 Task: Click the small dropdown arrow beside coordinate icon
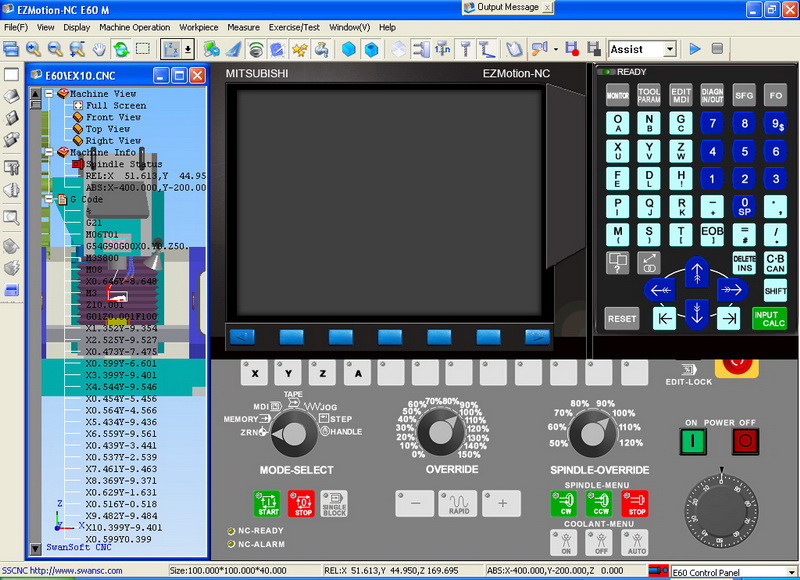(188, 49)
